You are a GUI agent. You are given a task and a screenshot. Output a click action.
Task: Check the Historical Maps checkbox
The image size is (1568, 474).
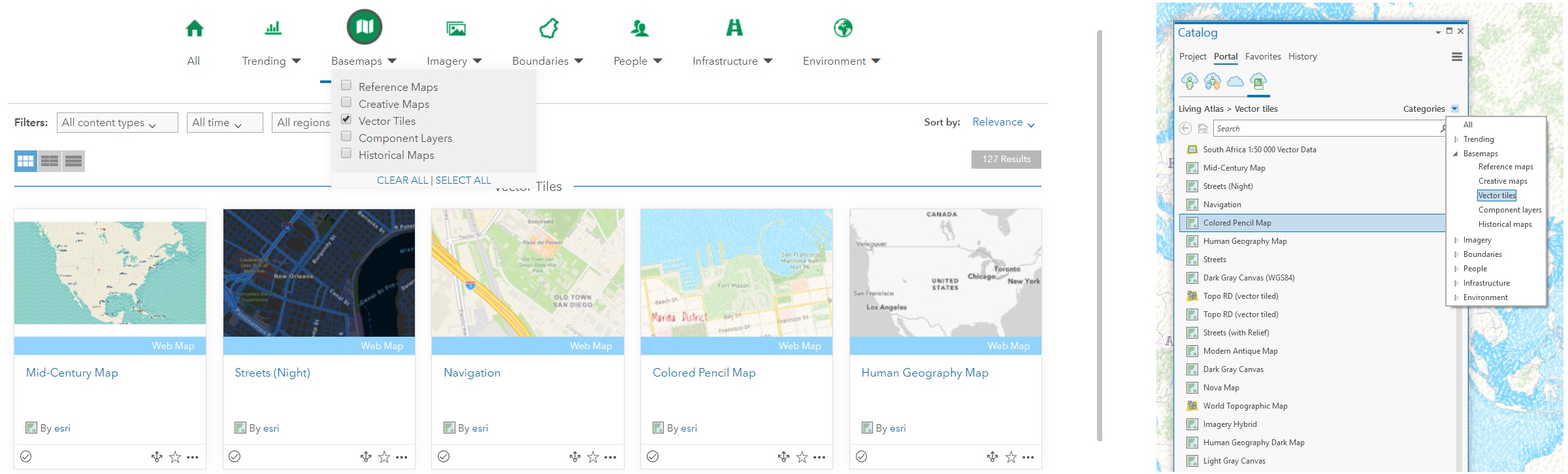click(x=346, y=154)
